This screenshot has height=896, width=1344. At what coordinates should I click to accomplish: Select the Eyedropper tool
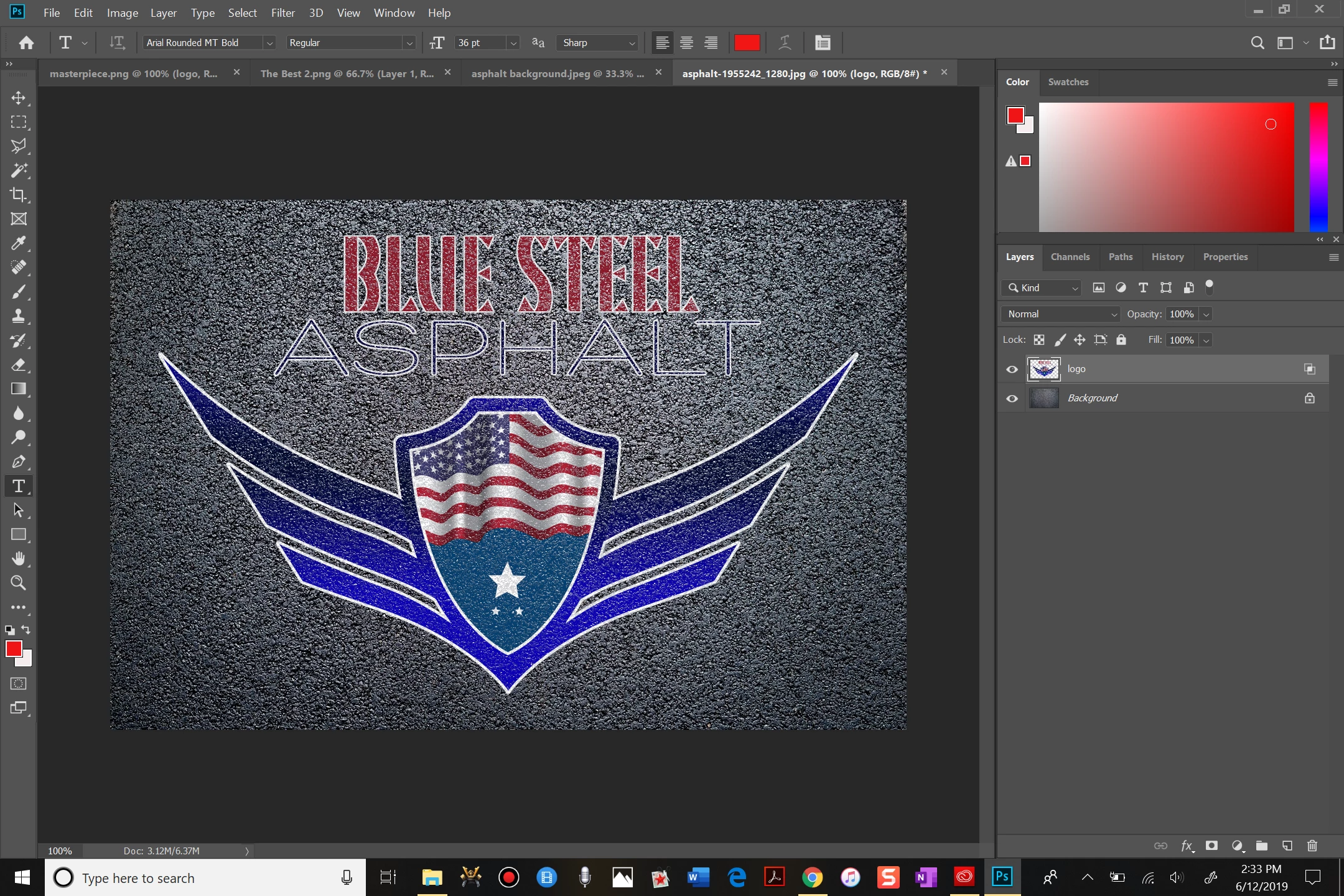click(x=19, y=243)
